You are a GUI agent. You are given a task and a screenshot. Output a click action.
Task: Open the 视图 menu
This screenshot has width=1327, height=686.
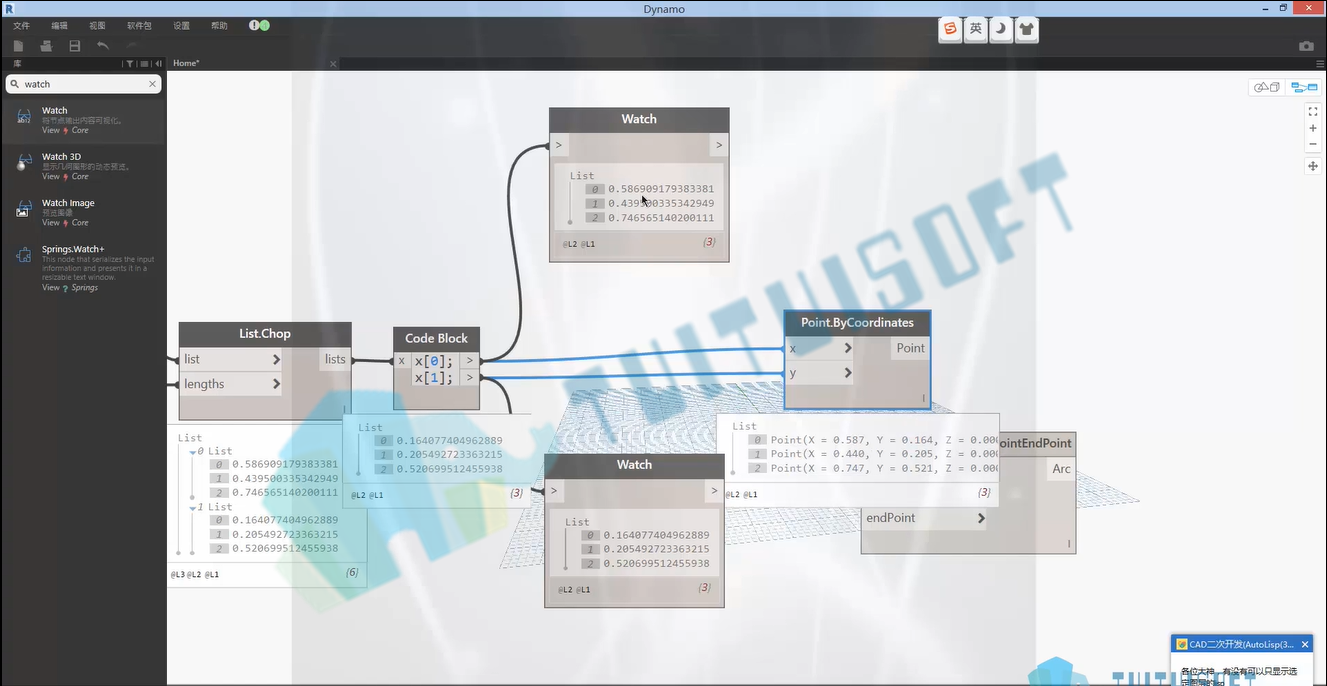[97, 26]
